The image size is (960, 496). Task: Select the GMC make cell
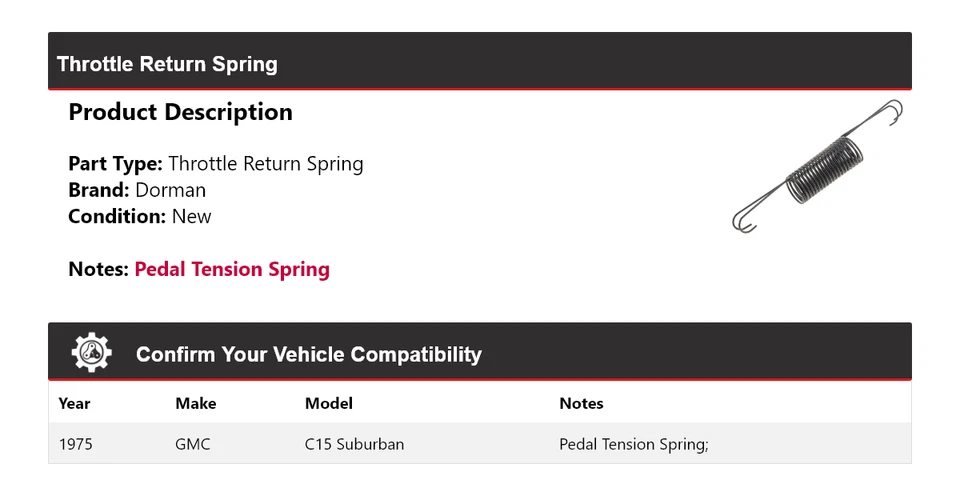[x=193, y=444]
